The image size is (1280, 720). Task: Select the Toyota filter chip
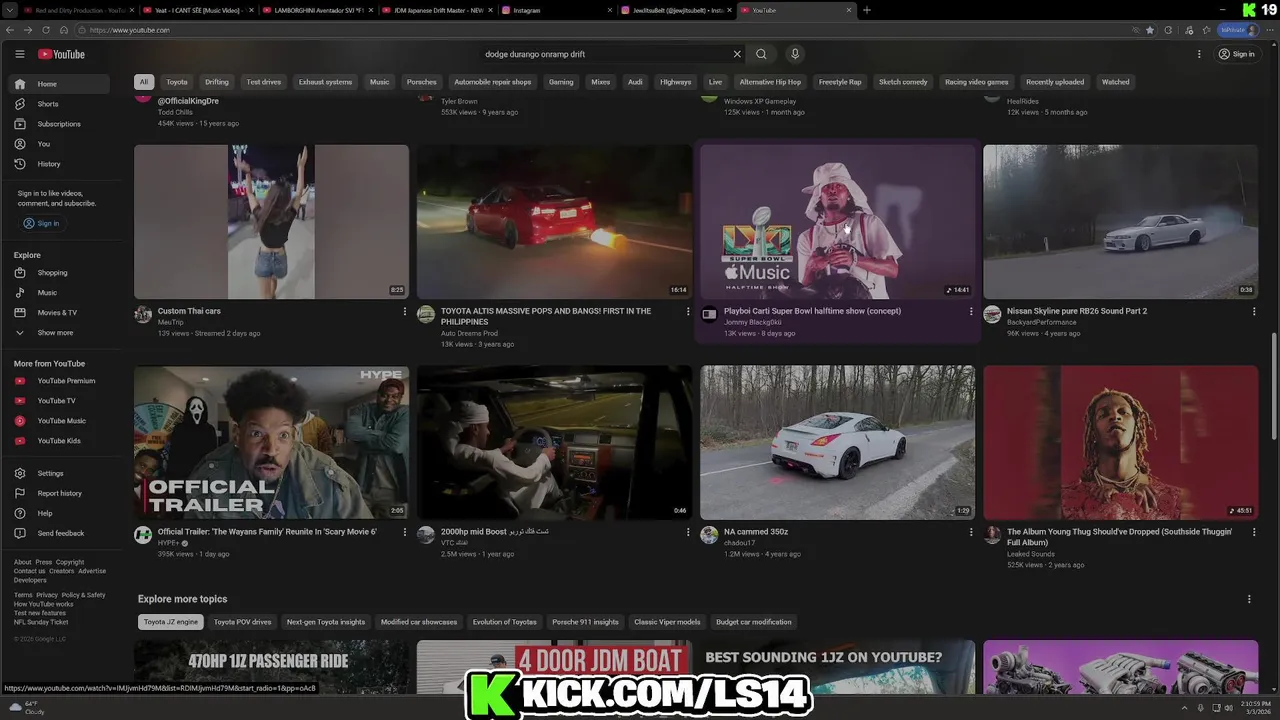177,82
